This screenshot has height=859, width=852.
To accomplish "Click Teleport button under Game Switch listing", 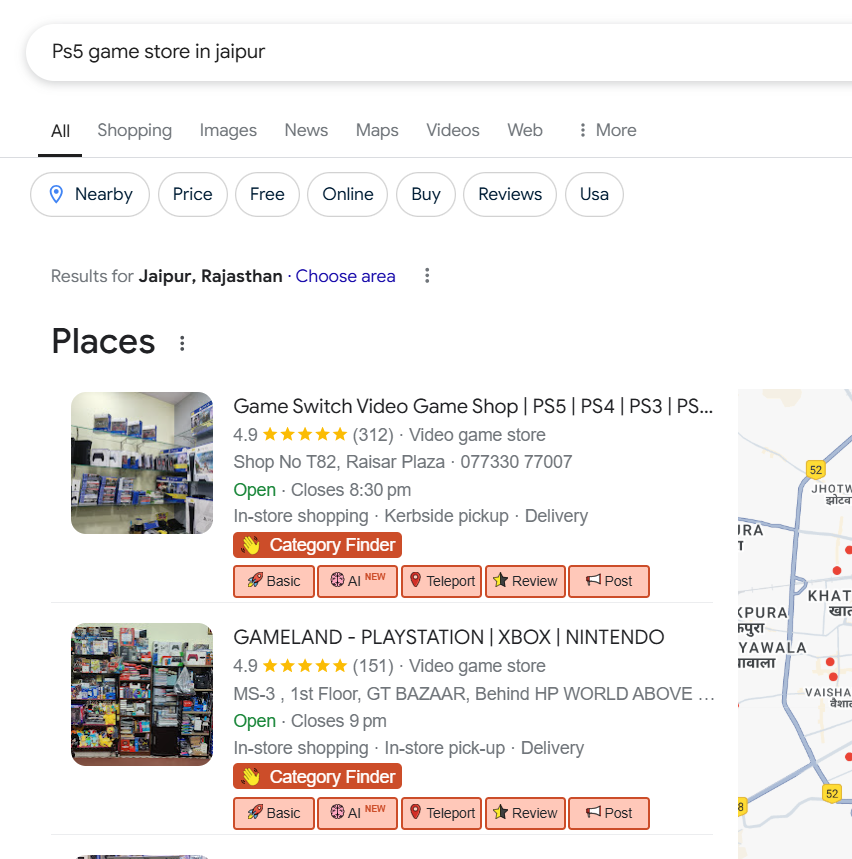I will pyautogui.click(x=441, y=581).
